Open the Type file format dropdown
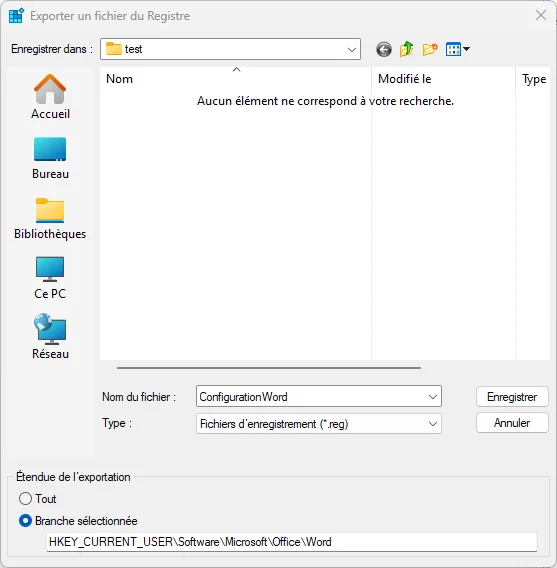This screenshot has height=568, width=557. [x=319, y=423]
